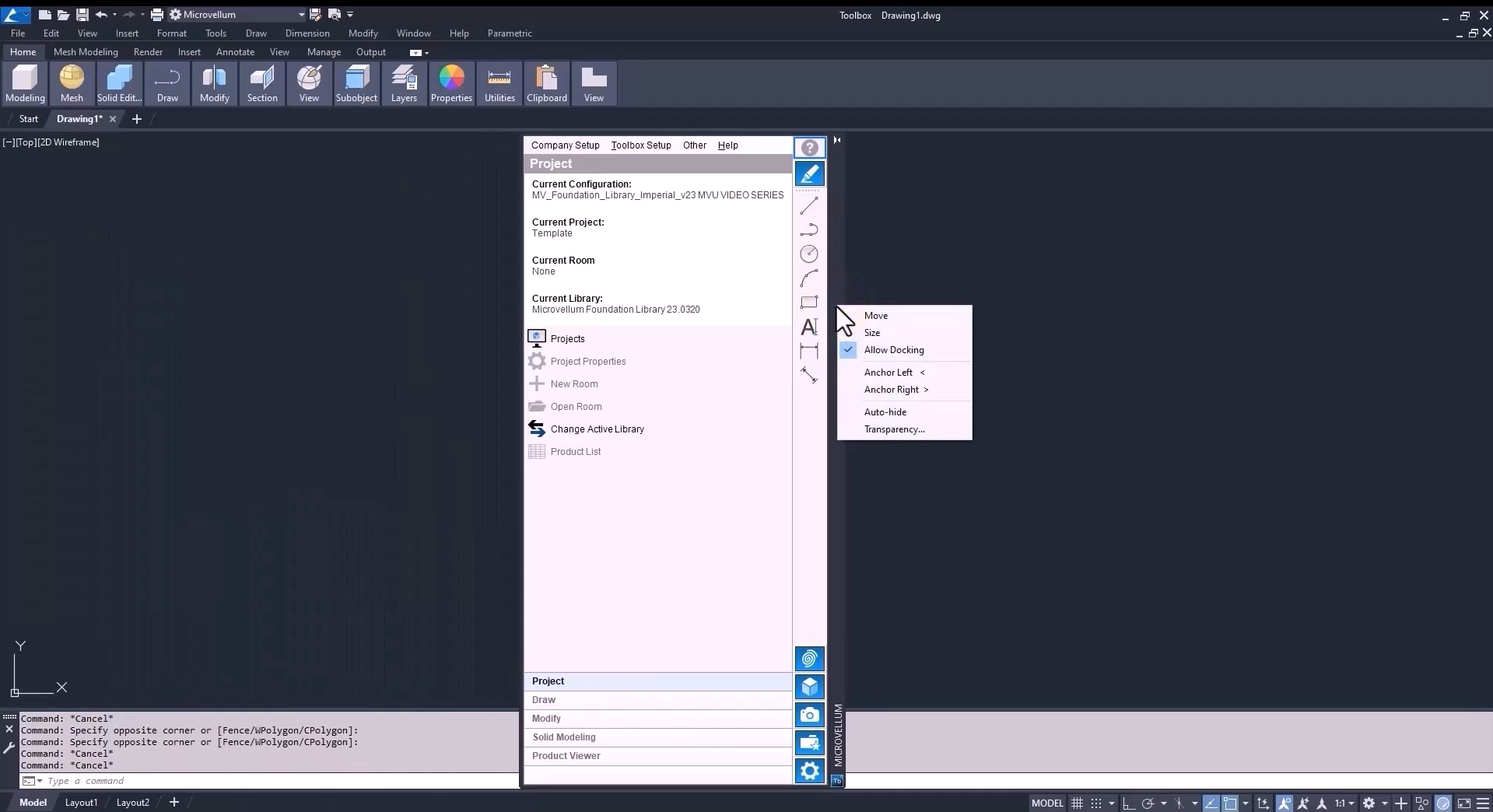Click the Toolbox 3D cube icon
Viewport: 1493px width, 812px height.
pyautogui.click(x=810, y=687)
